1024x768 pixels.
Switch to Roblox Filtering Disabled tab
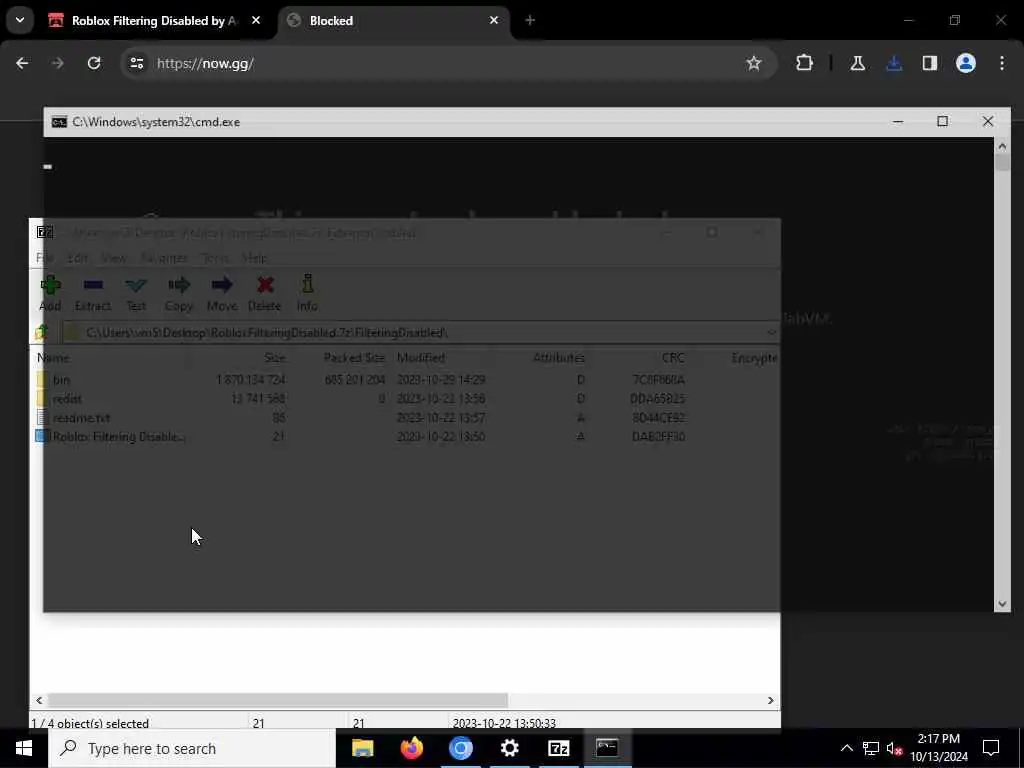click(155, 21)
